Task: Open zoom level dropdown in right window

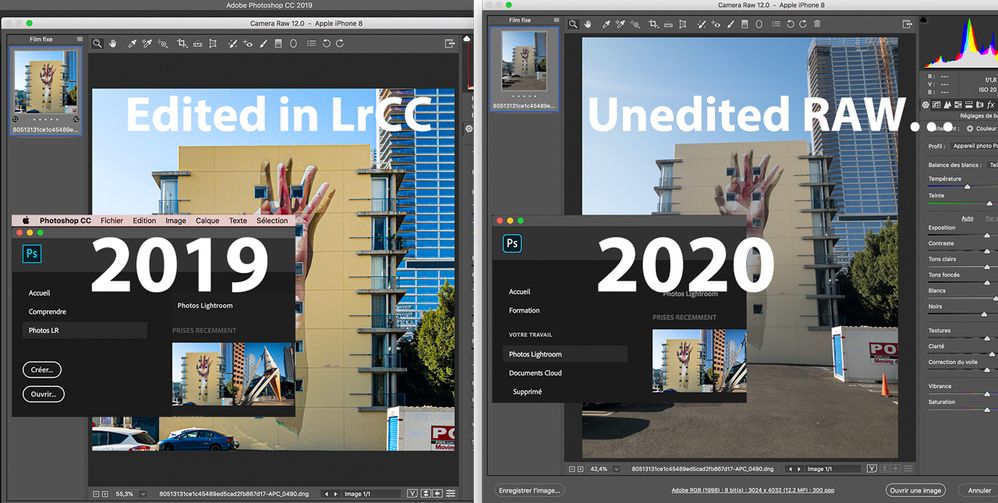Action: pyautogui.click(x=616, y=469)
